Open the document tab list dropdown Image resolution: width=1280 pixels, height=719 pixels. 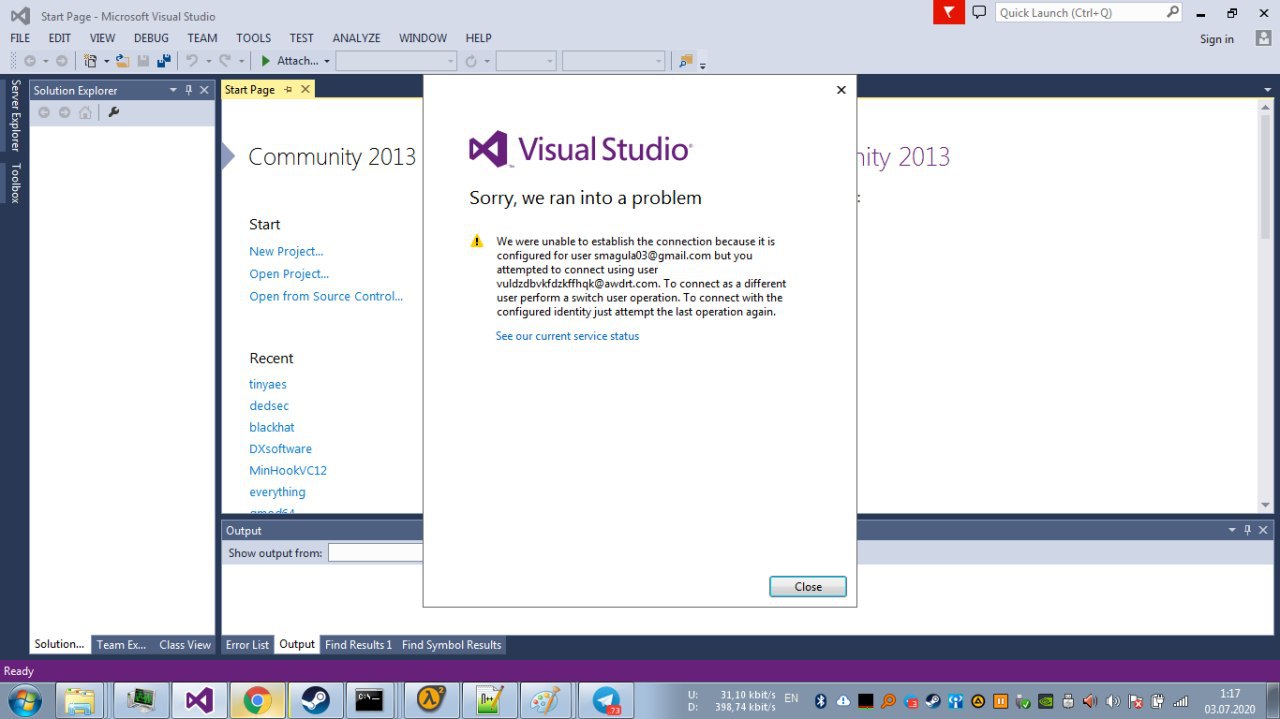[1267, 90]
